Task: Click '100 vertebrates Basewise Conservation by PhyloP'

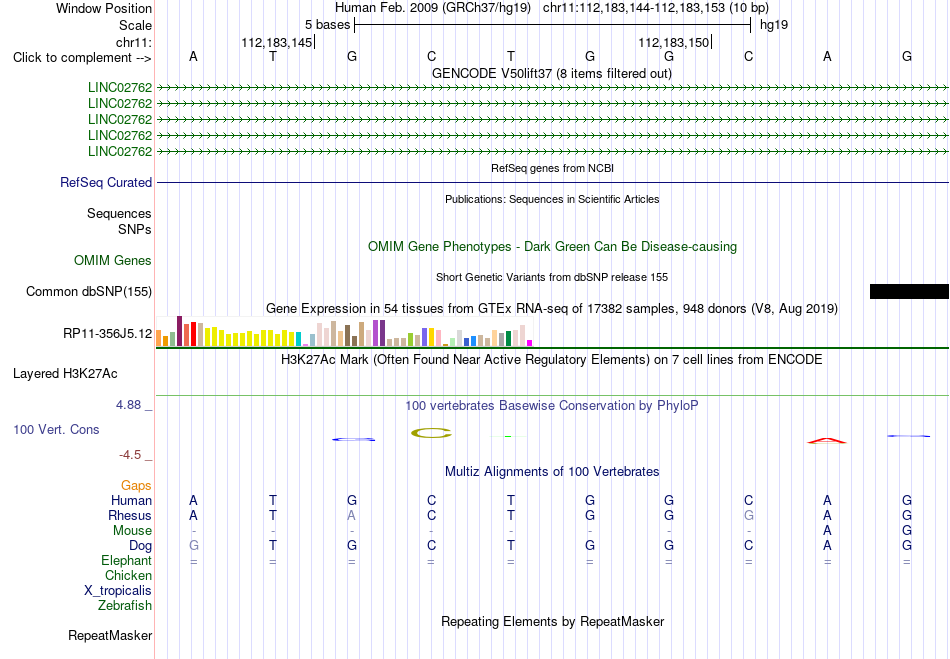Action: [552, 406]
